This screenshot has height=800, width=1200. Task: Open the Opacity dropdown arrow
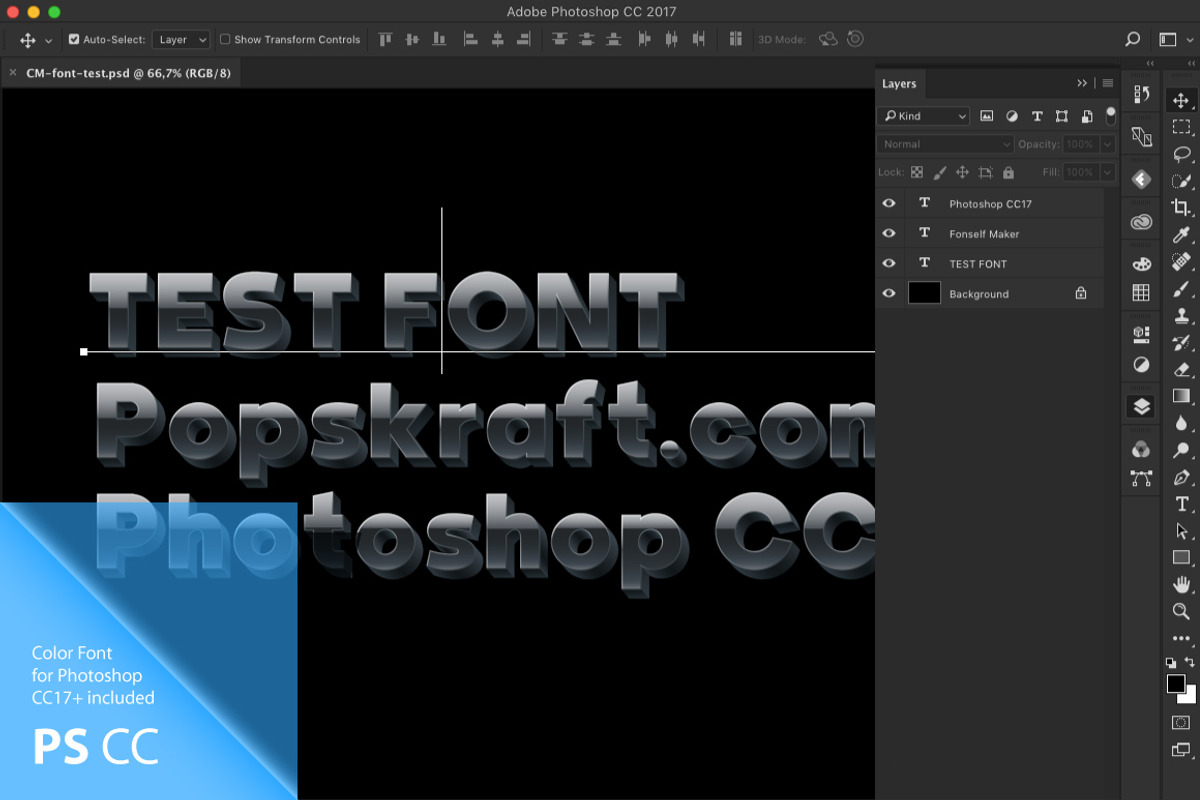pyautogui.click(x=1107, y=144)
